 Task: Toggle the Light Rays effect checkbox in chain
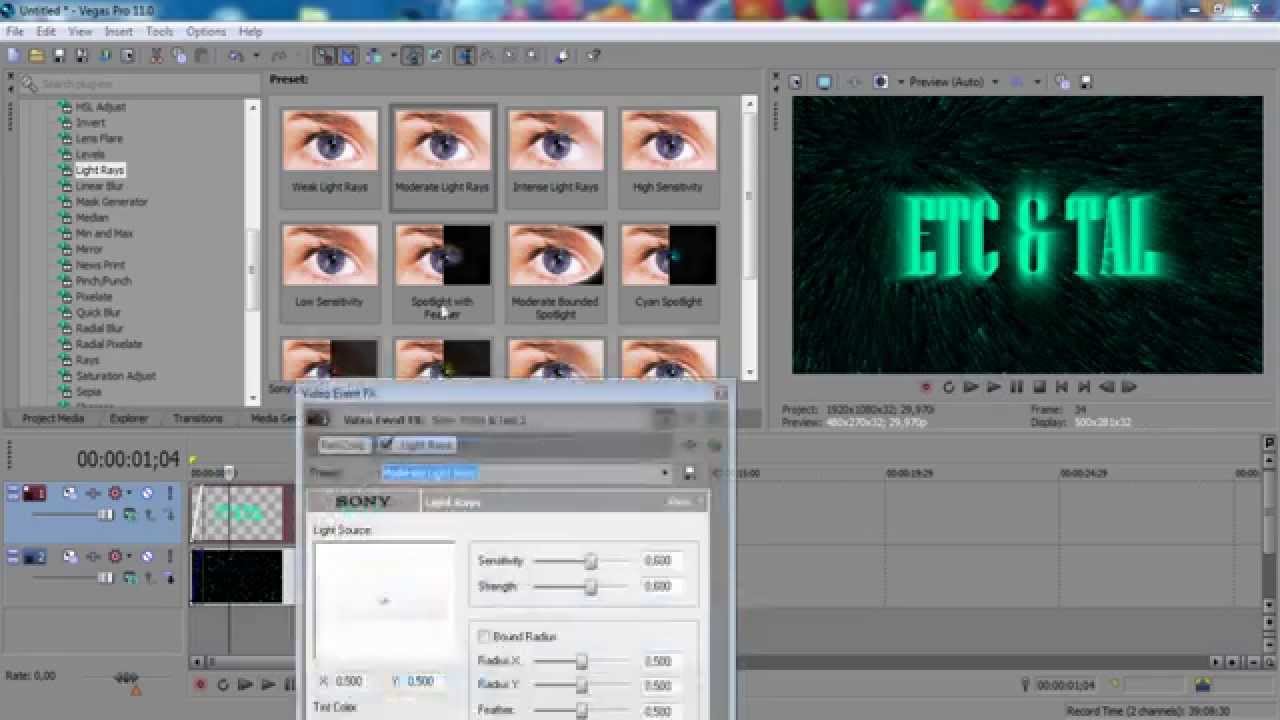pyautogui.click(x=386, y=444)
